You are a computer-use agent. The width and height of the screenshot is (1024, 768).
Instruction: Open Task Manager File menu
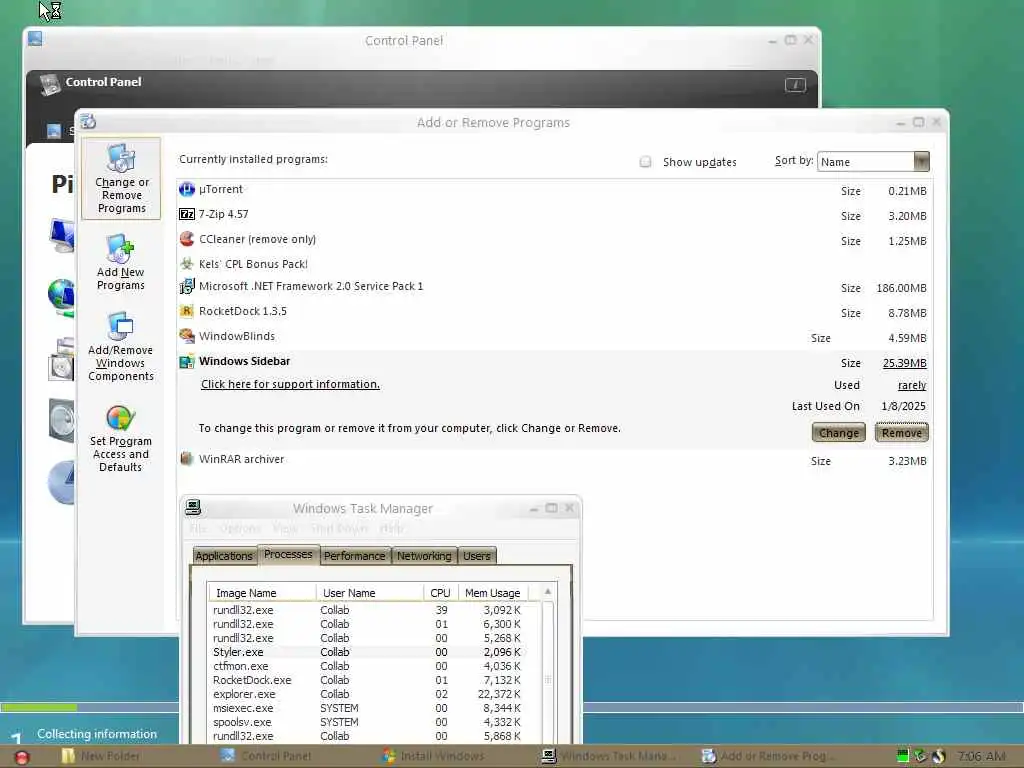pyautogui.click(x=198, y=528)
